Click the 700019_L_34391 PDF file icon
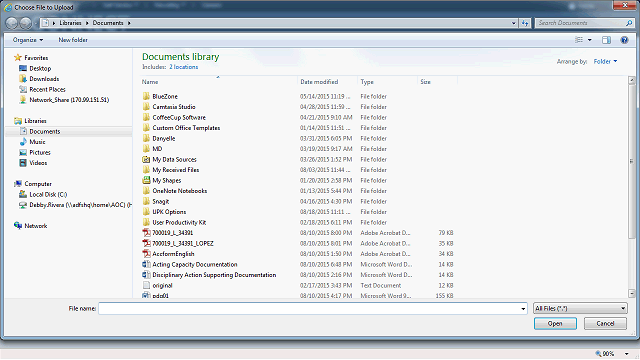This screenshot has width=640, height=360. tap(146, 233)
